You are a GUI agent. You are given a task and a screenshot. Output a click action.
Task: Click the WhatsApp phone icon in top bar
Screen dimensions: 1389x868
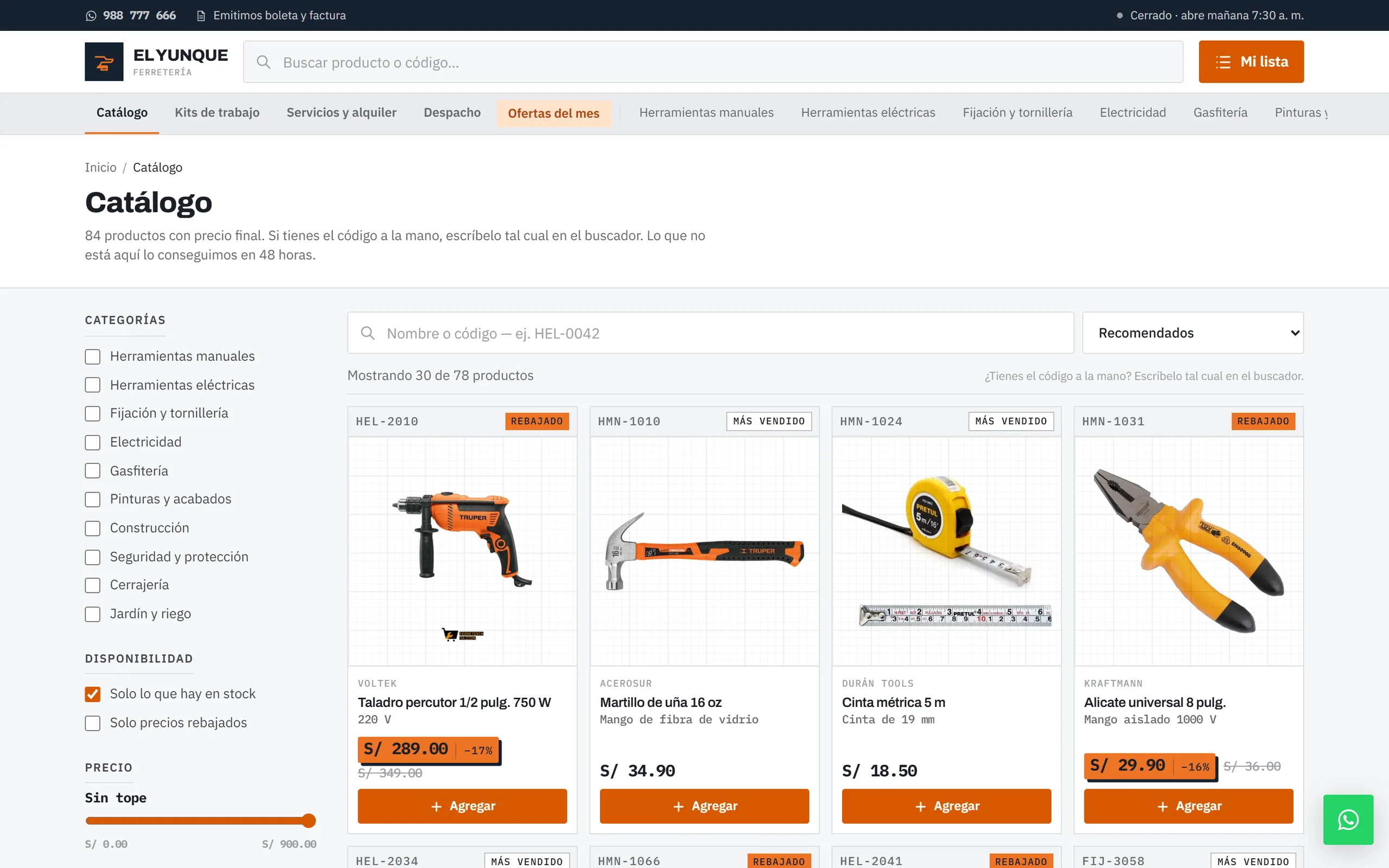[x=91, y=16]
